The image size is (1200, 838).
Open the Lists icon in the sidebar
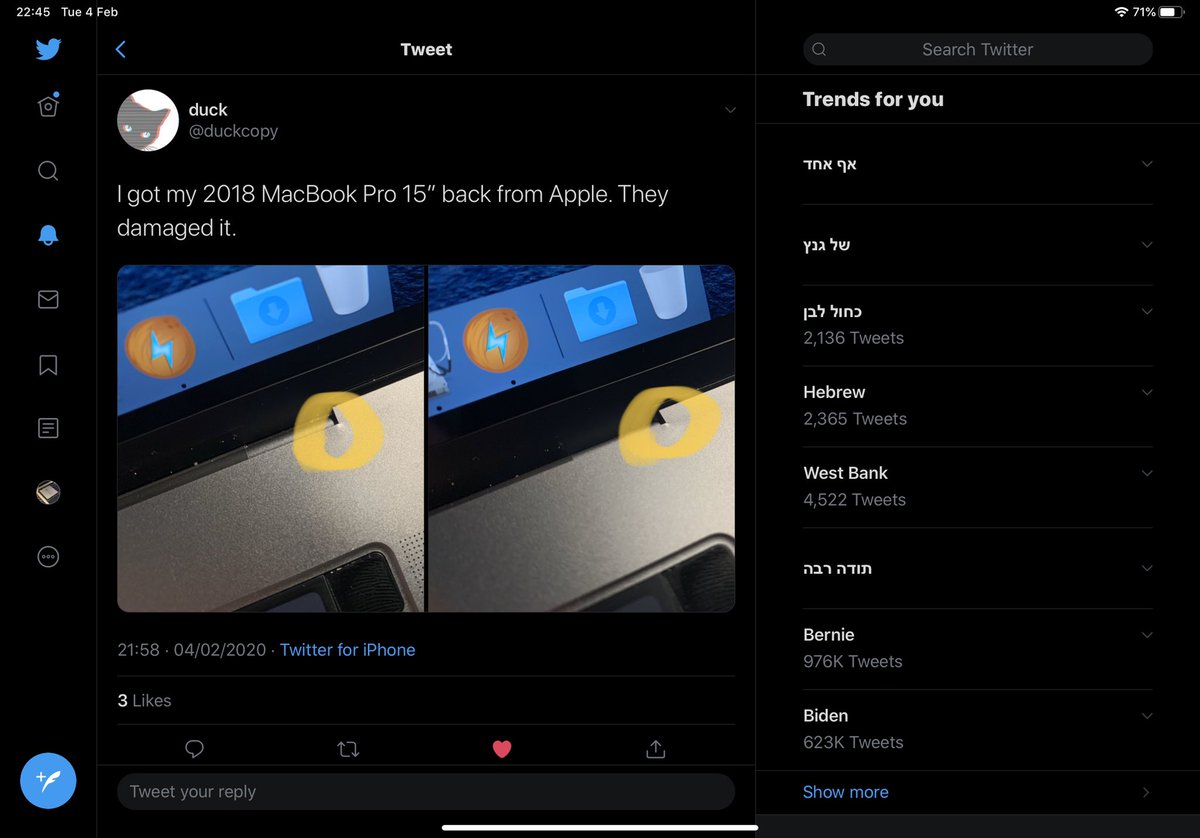click(x=48, y=429)
